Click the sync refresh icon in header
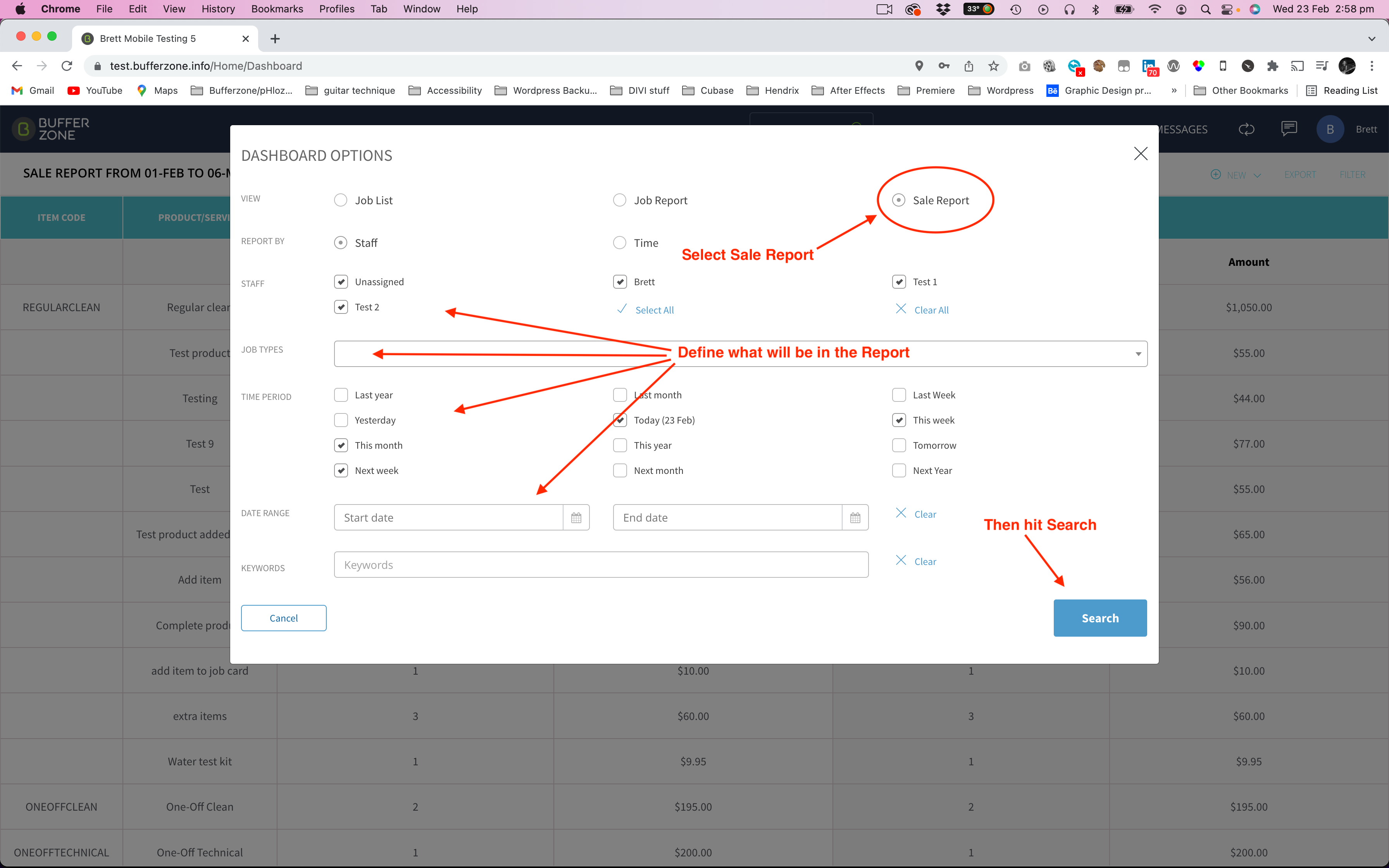 pyautogui.click(x=1246, y=129)
